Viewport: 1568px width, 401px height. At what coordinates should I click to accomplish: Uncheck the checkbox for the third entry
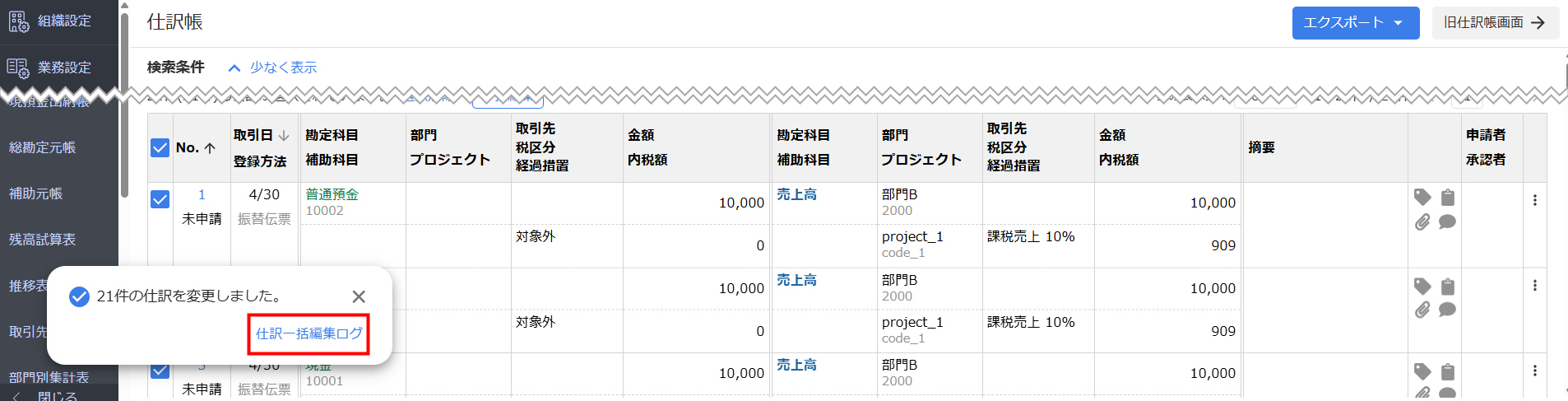pyautogui.click(x=160, y=371)
